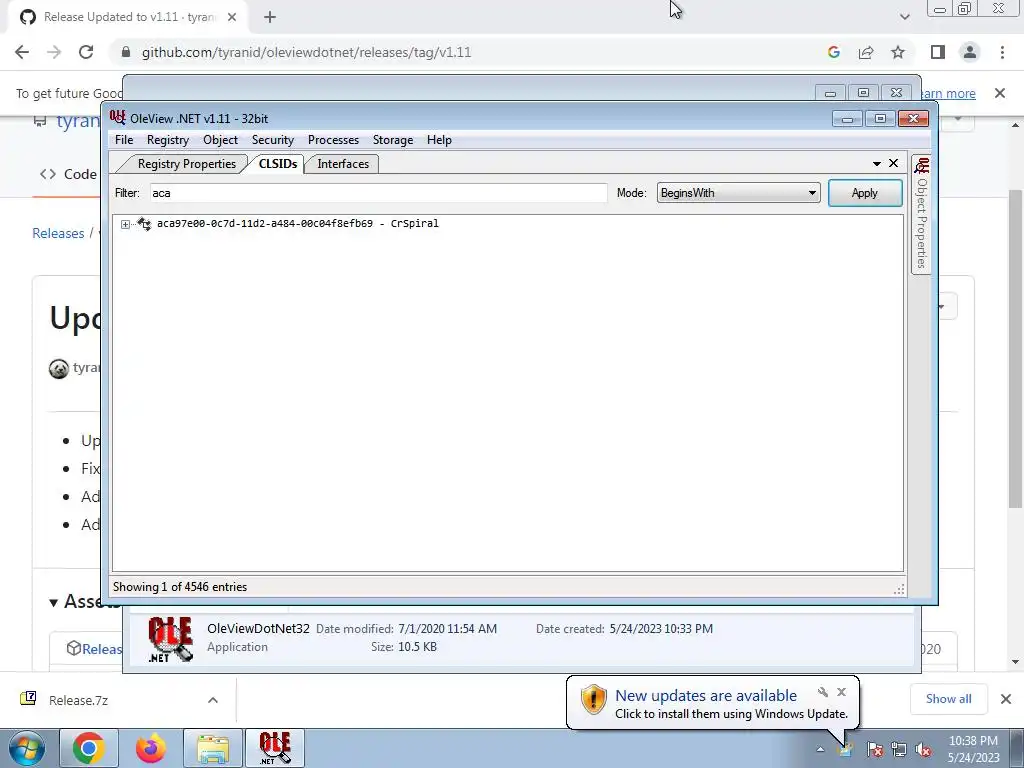Open the Security menu
Viewport: 1024px width, 768px height.
click(x=273, y=140)
